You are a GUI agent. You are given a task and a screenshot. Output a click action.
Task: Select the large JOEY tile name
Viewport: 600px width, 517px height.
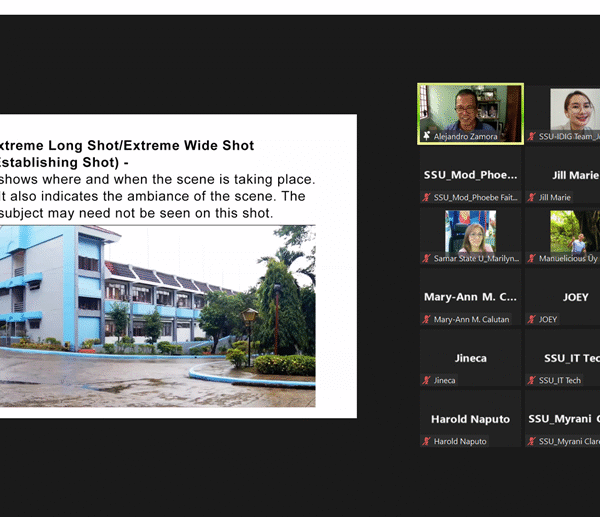coord(576,297)
